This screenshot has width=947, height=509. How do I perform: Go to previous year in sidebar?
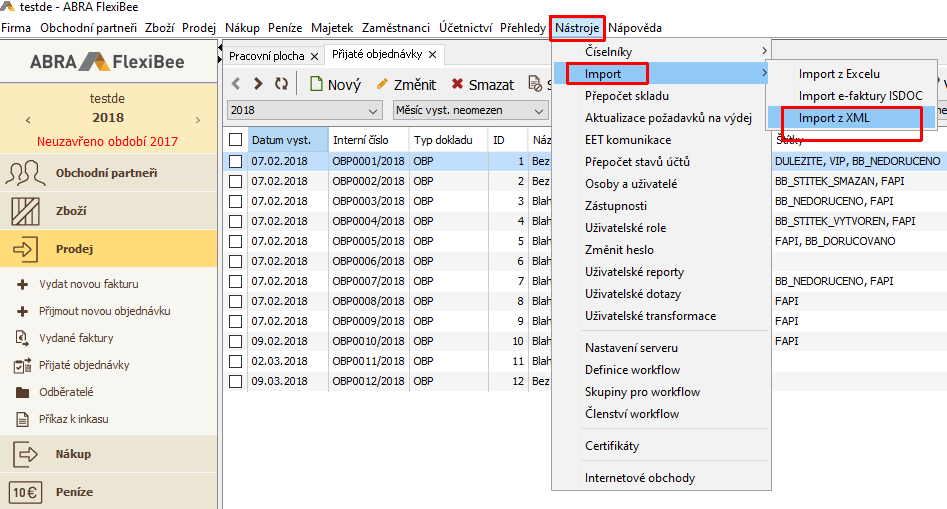point(28,120)
